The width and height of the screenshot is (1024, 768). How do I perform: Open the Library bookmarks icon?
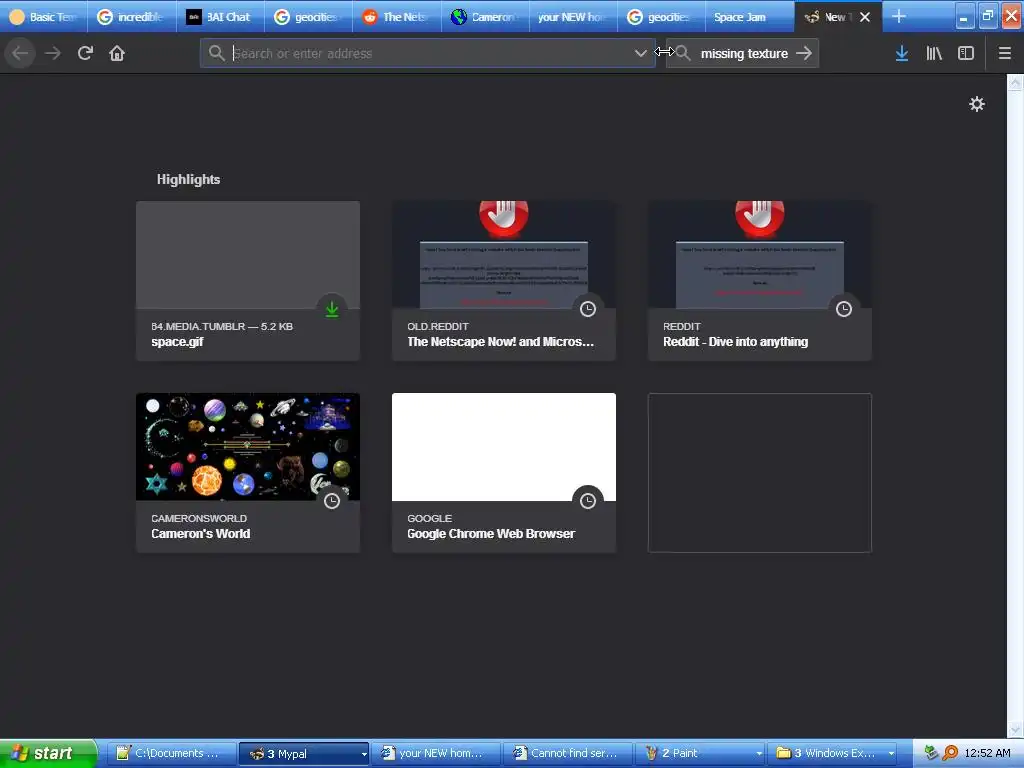pyautogui.click(x=934, y=54)
